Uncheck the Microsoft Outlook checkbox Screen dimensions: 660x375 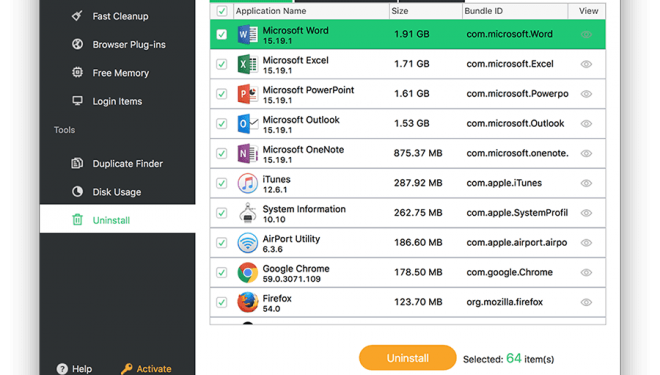coord(222,124)
